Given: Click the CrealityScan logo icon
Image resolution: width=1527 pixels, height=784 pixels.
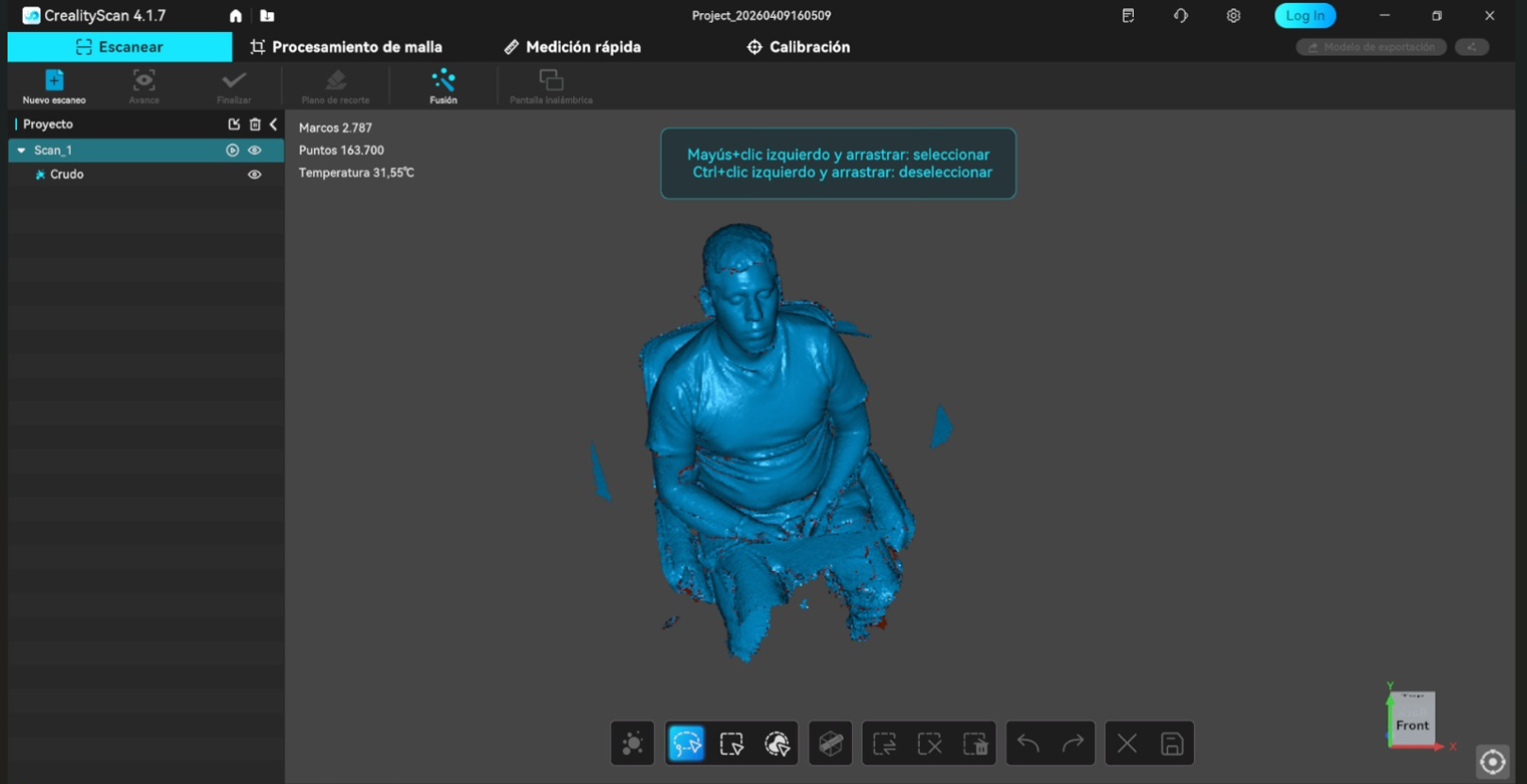Looking at the screenshot, I should pos(31,16).
